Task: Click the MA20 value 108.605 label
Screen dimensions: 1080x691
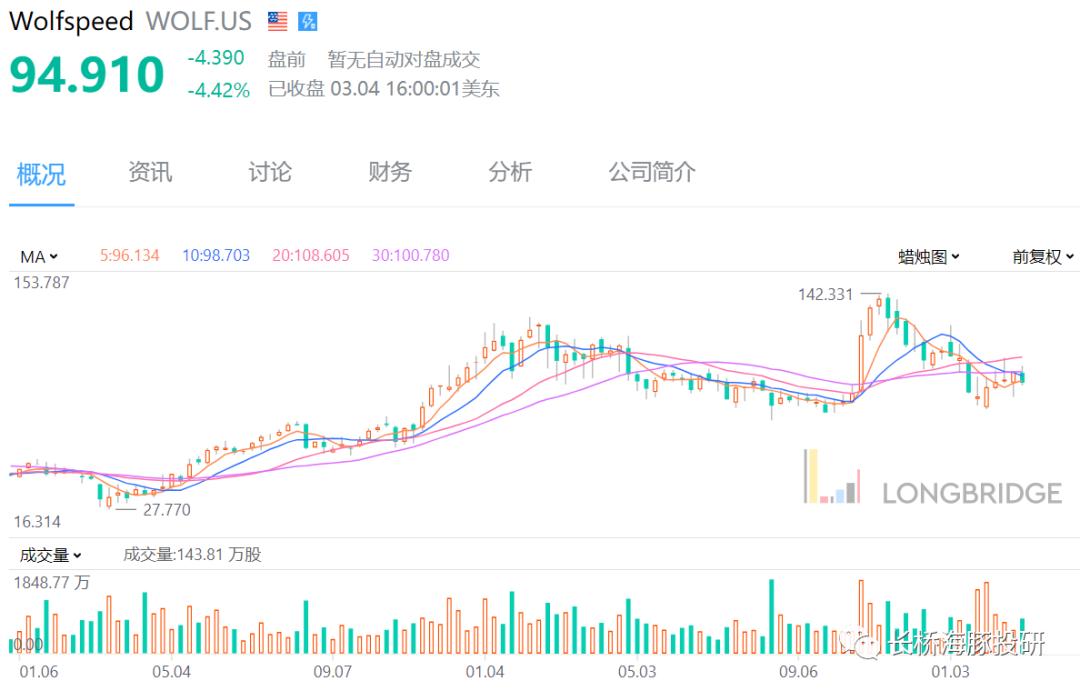Action: [311, 256]
